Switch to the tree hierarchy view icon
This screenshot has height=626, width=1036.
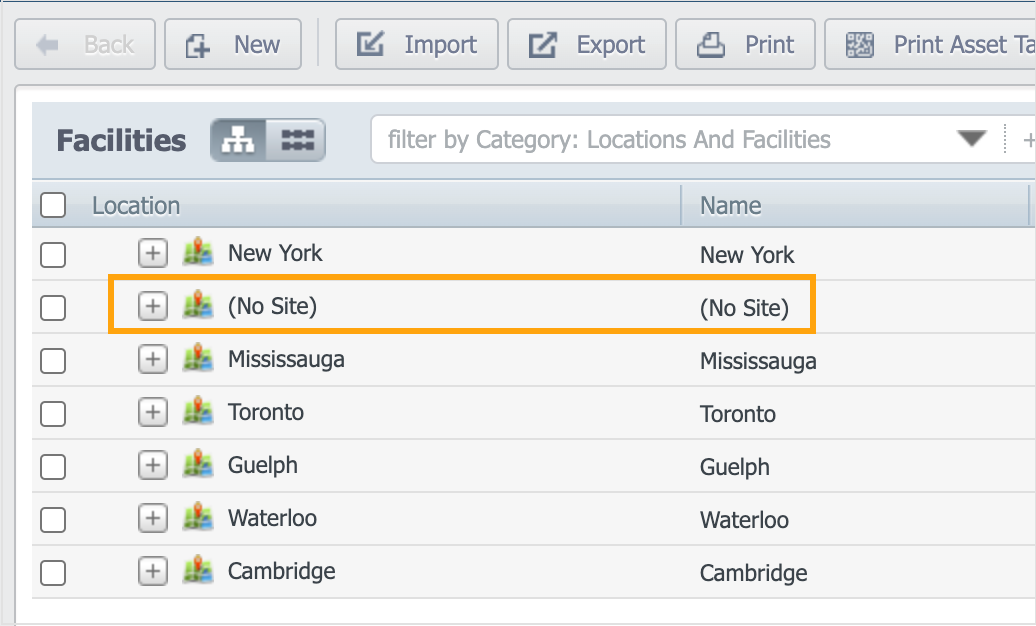click(x=238, y=141)
